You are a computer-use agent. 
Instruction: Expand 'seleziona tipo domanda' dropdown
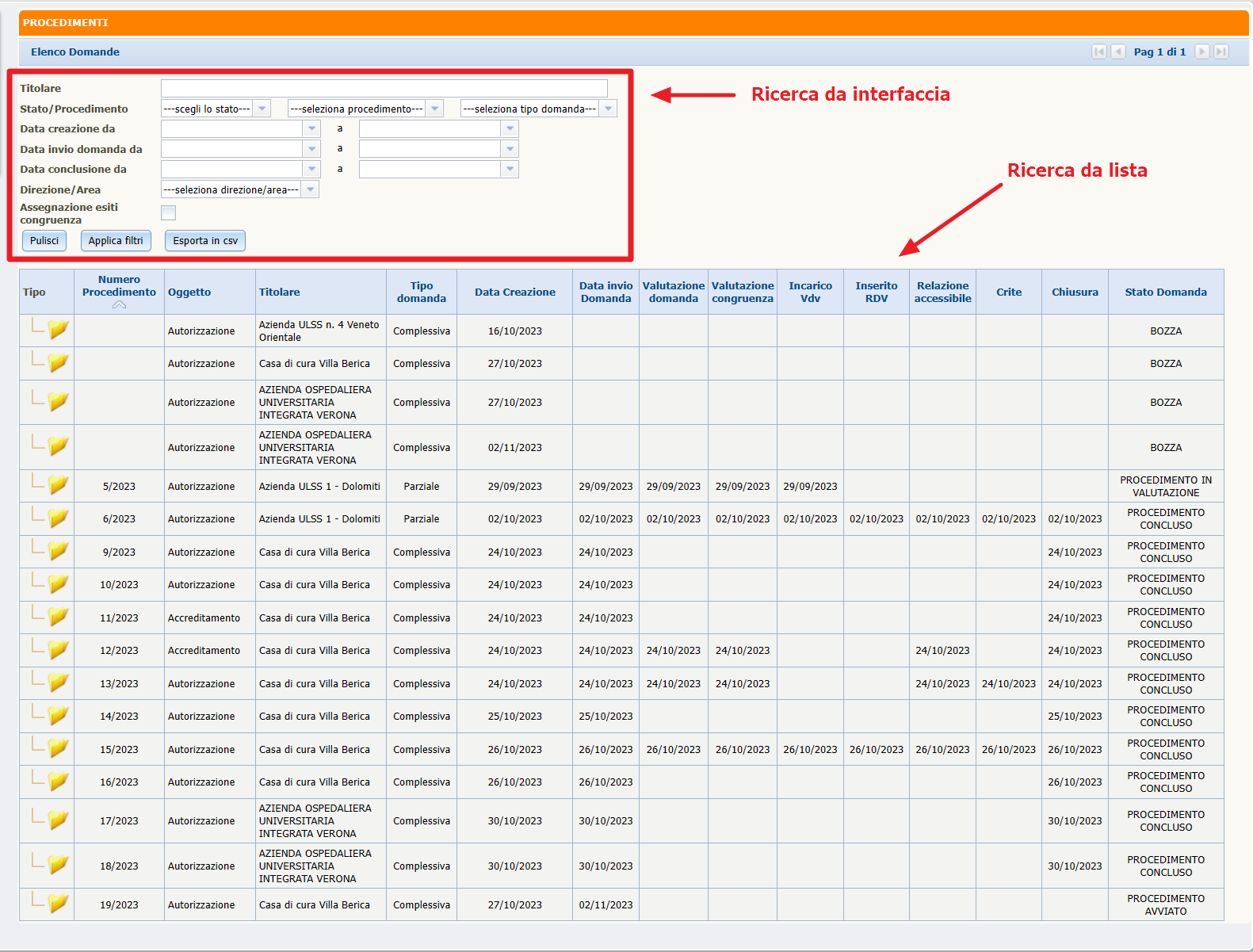(x=608, y=109)
